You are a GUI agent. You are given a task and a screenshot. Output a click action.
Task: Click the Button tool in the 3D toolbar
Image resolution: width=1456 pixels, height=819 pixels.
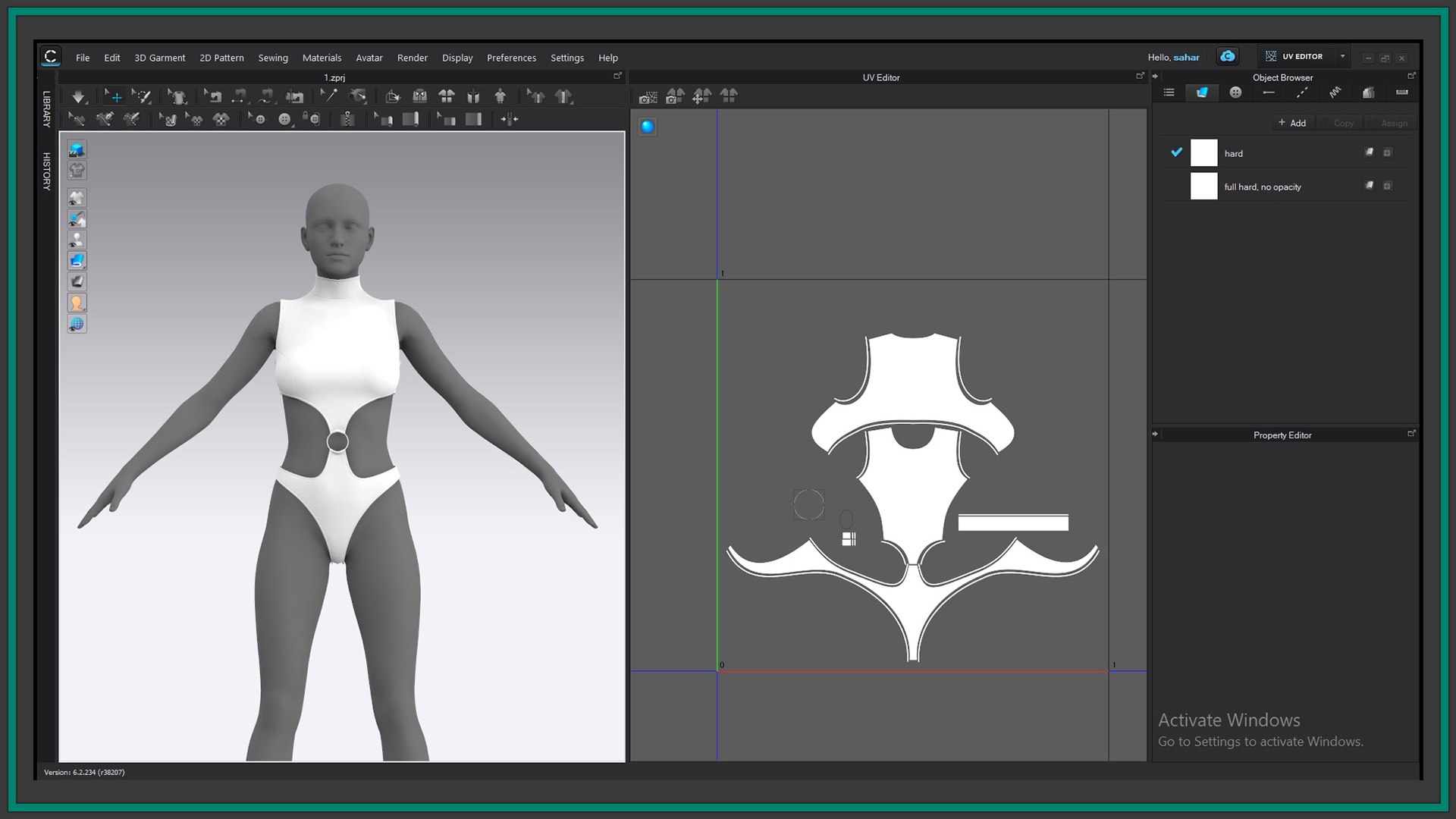pos(284,119)
